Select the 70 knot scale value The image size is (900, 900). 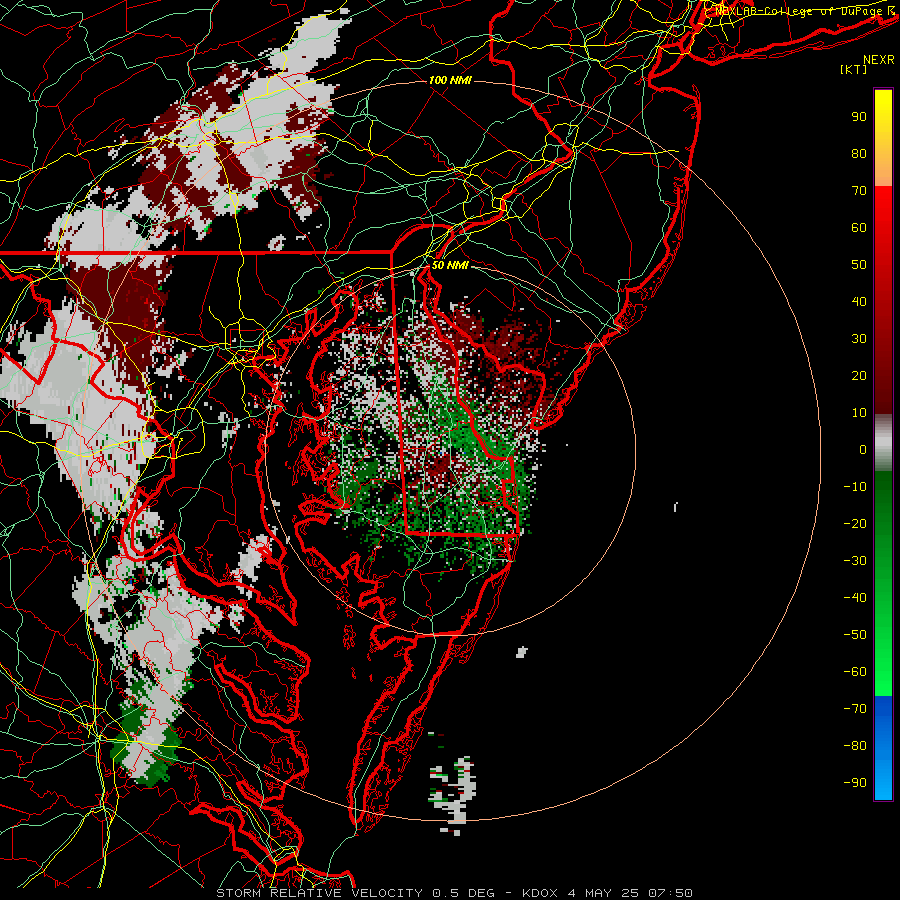tap(859, 191)
